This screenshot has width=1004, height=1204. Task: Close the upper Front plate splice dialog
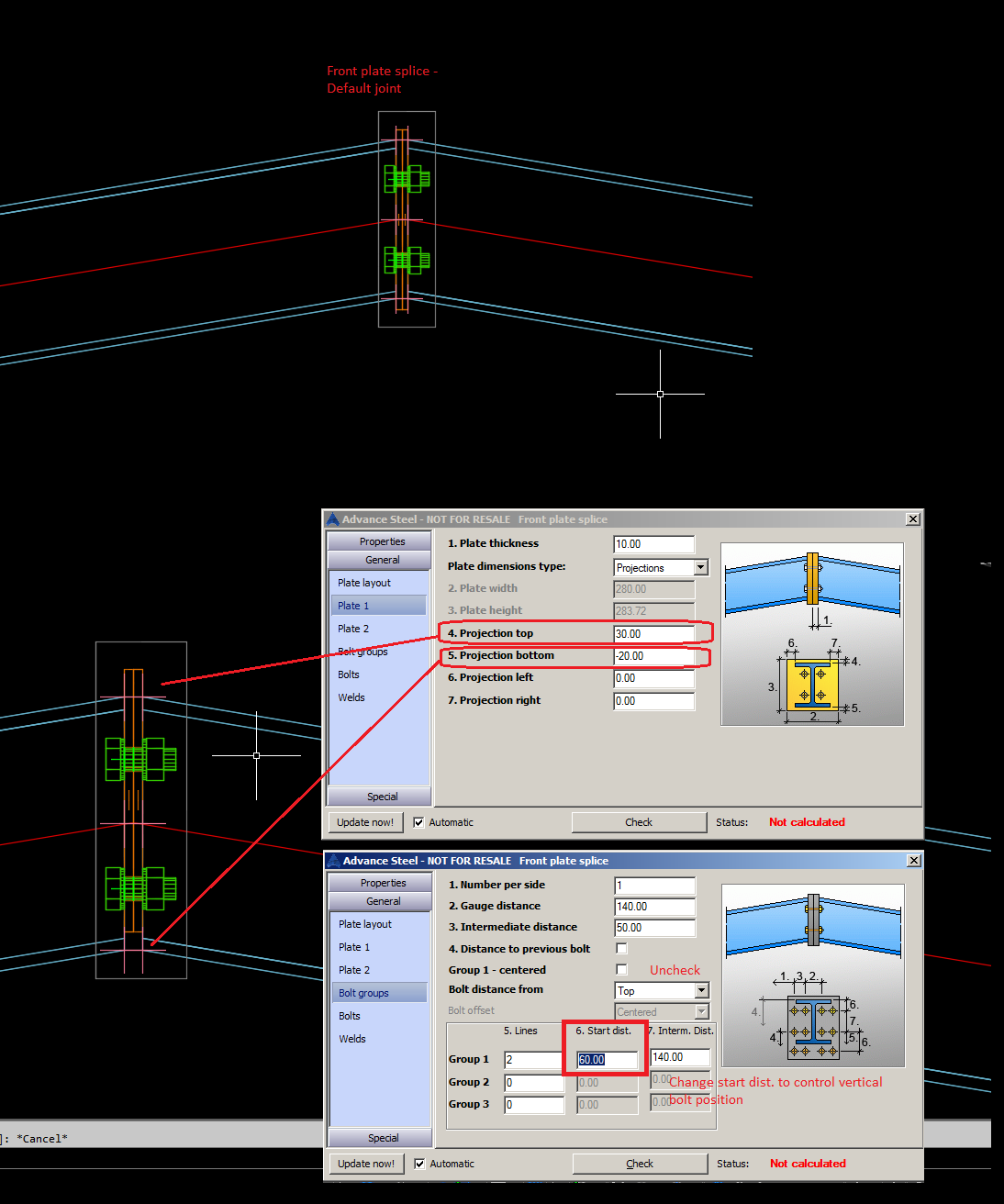coord(912,519)
